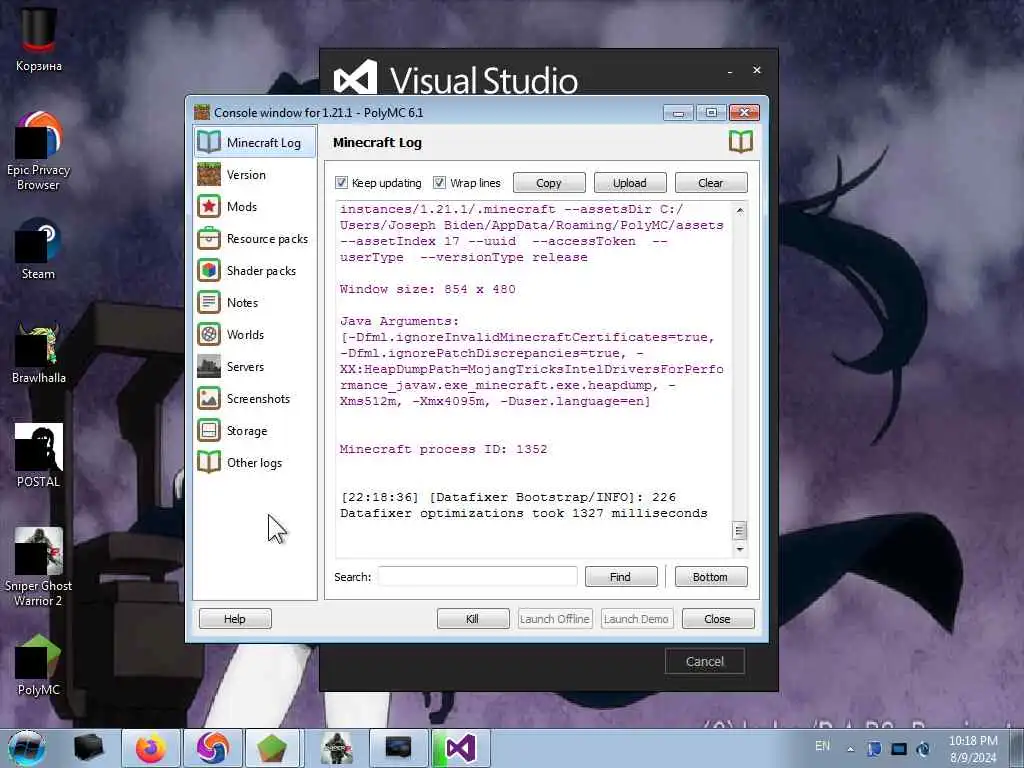The image size is (1024, 768).
Task: Open Epic Privacy Browser desktop shortcut
Action: (39, 152)
